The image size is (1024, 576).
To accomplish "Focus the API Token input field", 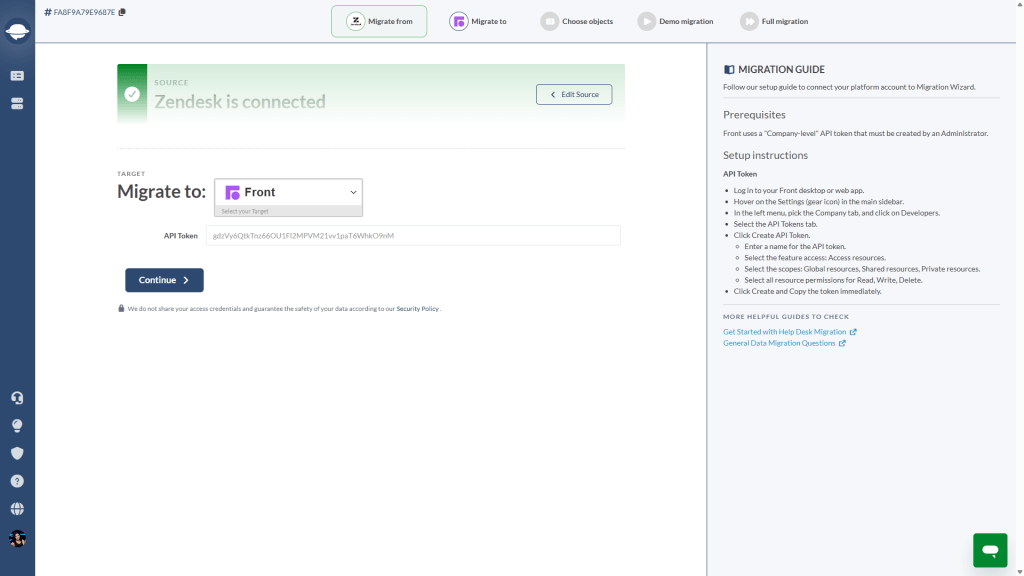I will pos(413,236).
